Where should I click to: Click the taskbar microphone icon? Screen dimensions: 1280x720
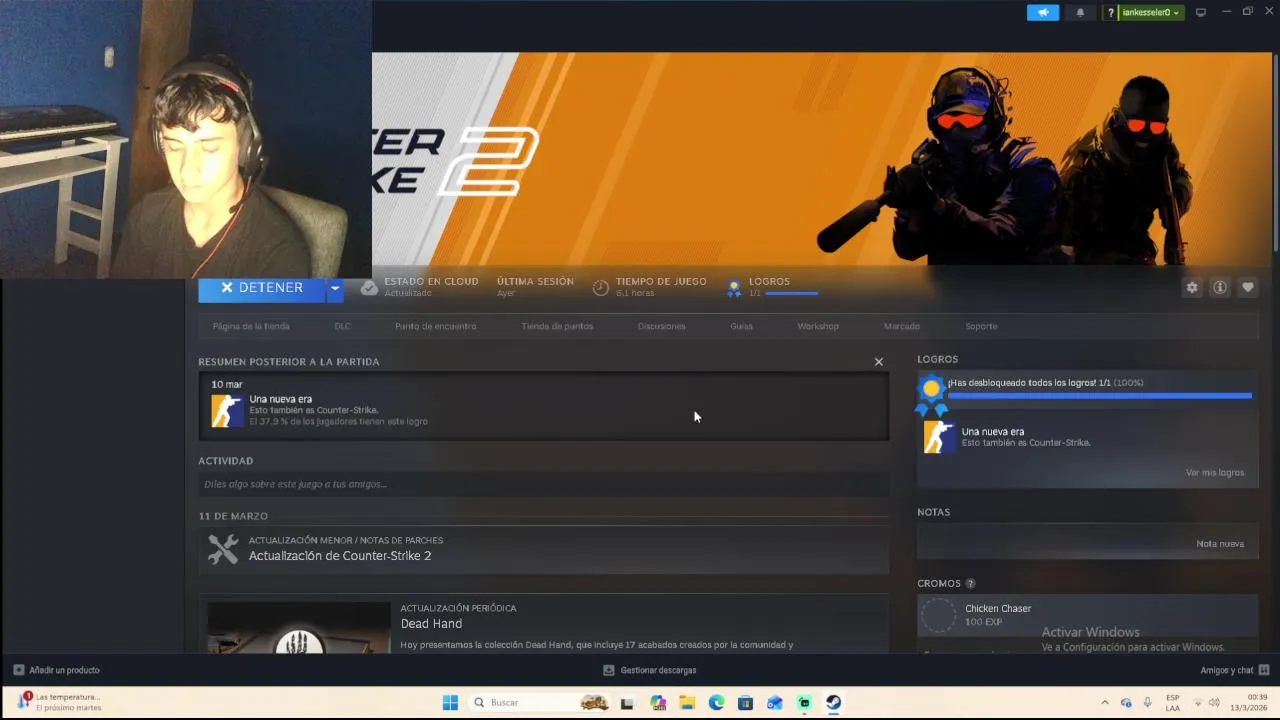click(x=1147, y=702)
